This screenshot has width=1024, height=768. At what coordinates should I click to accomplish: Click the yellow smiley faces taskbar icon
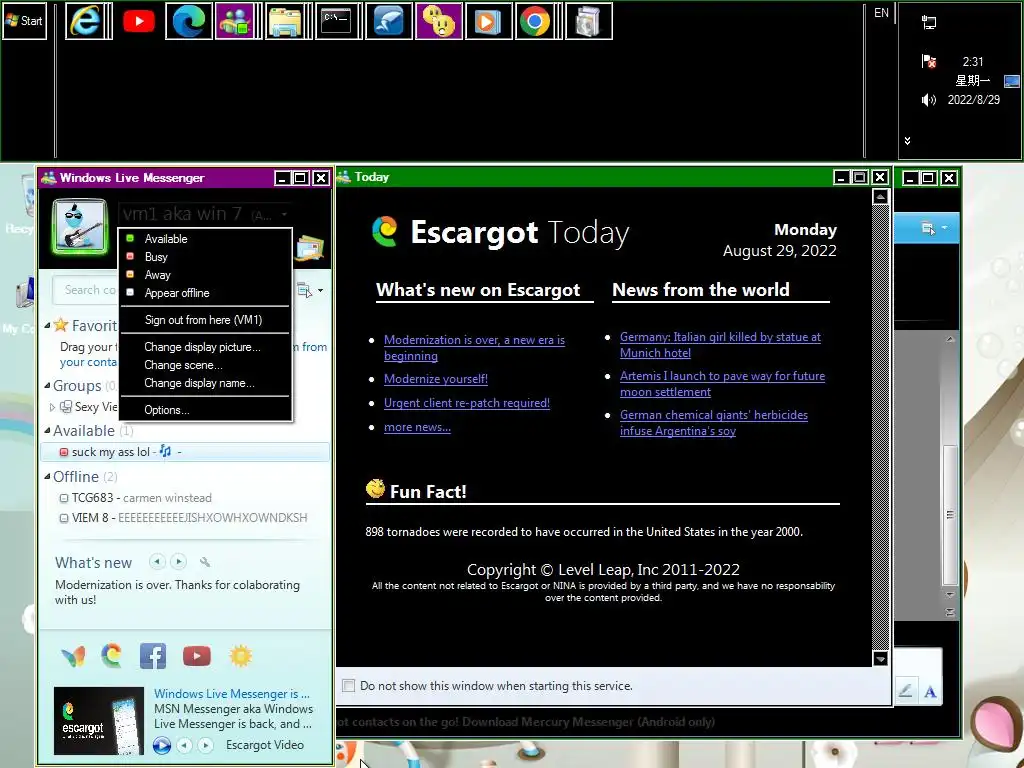438,21
